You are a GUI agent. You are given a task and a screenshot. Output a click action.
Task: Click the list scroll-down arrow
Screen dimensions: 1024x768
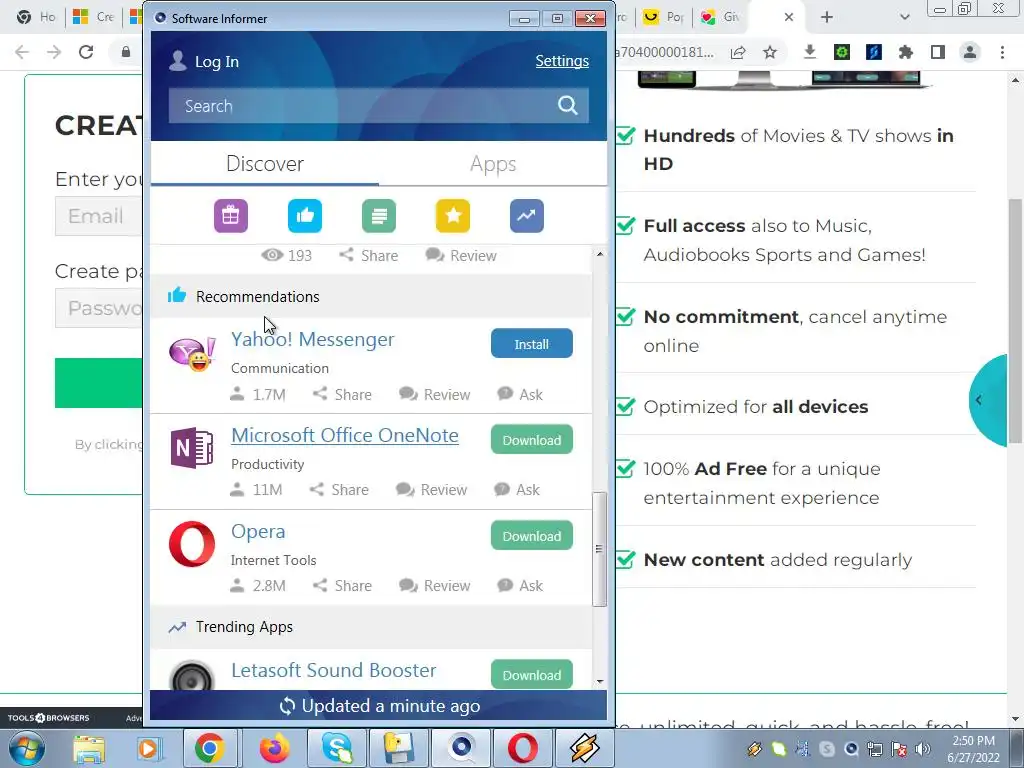coord(600,682)
